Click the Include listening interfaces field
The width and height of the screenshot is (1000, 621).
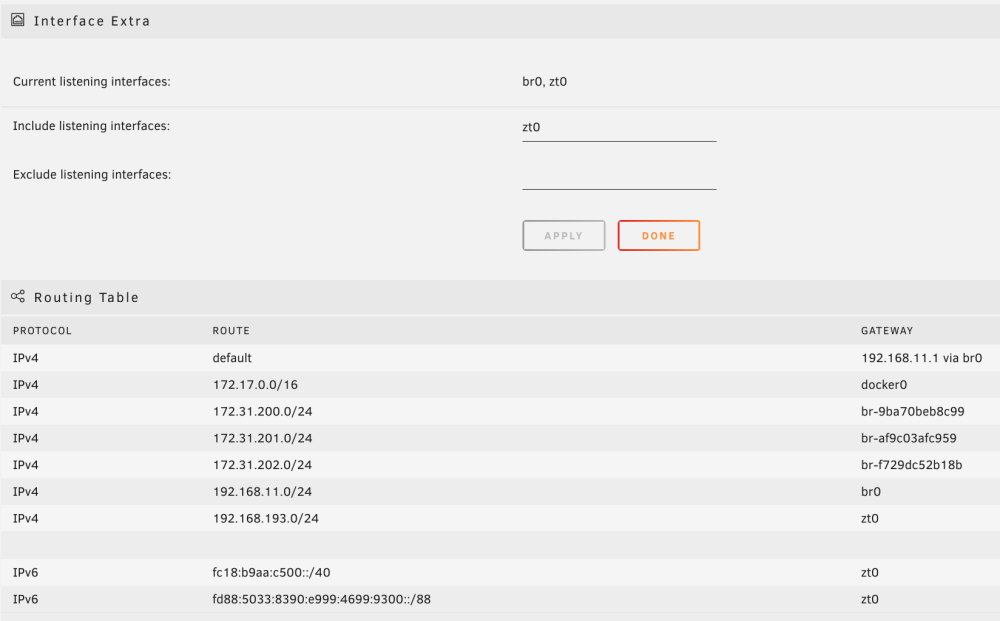coord(619,128)
